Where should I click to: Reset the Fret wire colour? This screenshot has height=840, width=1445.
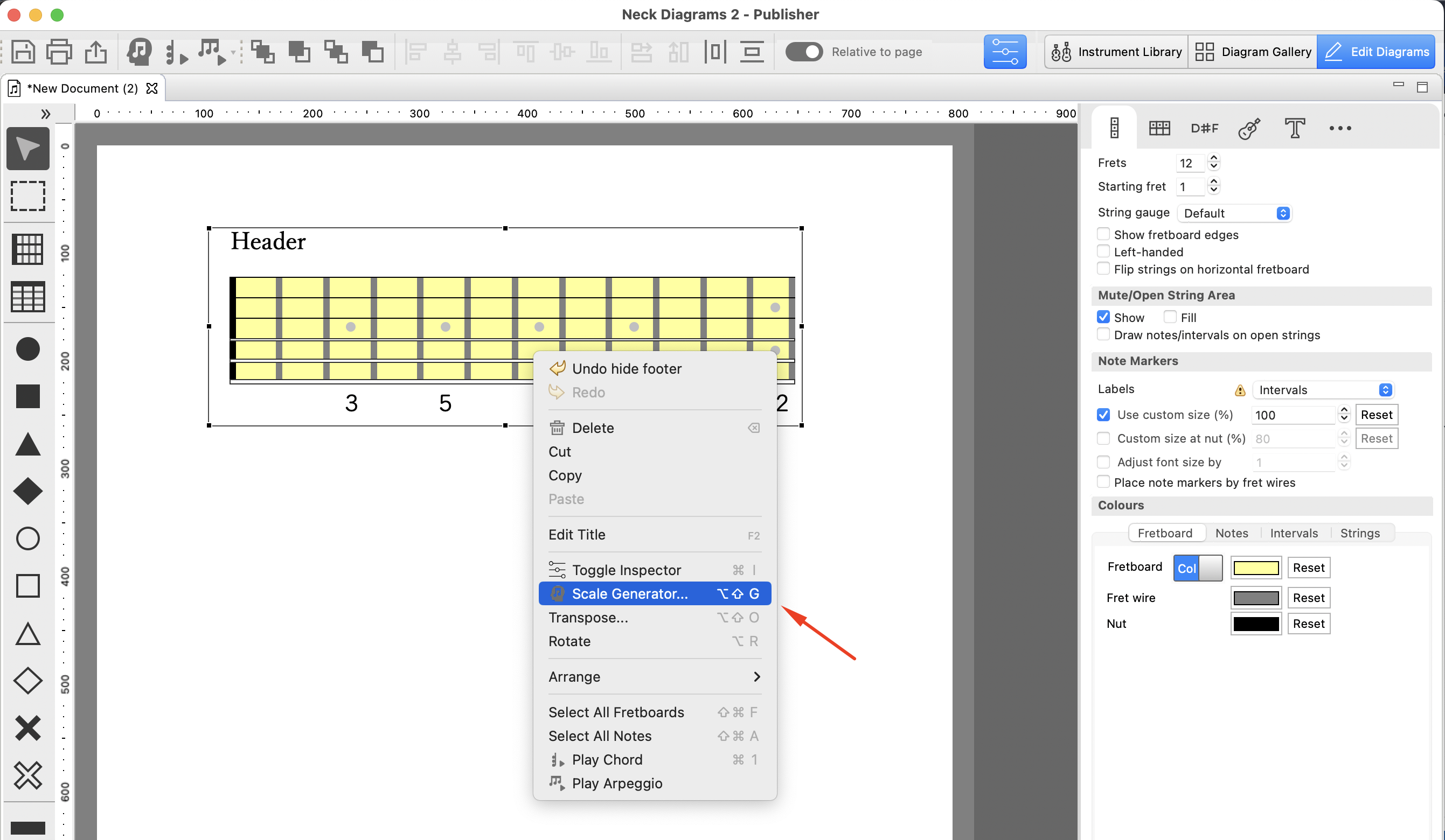(x=1309, y=598)
